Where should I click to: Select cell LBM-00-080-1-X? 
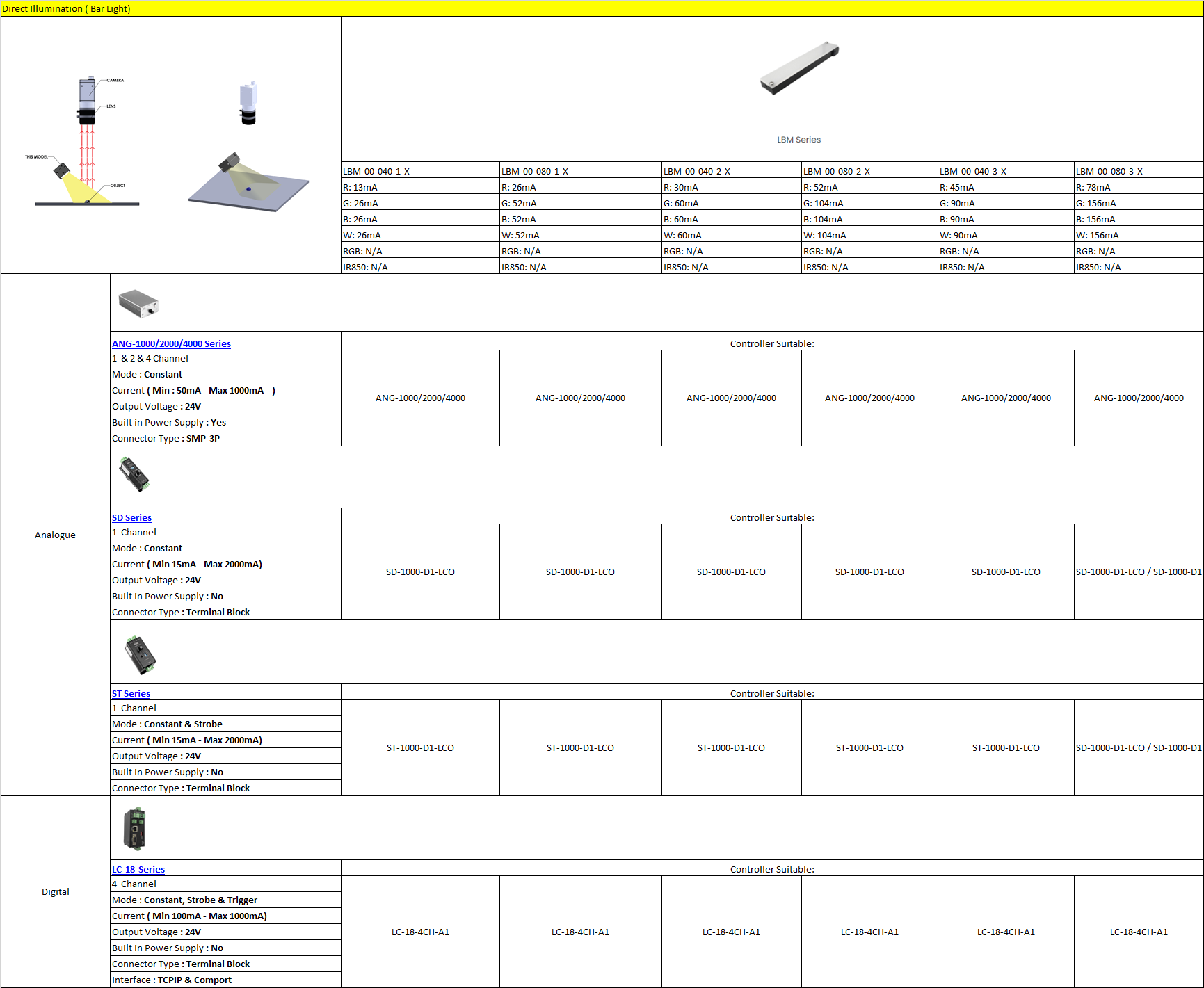click(580, 171)
